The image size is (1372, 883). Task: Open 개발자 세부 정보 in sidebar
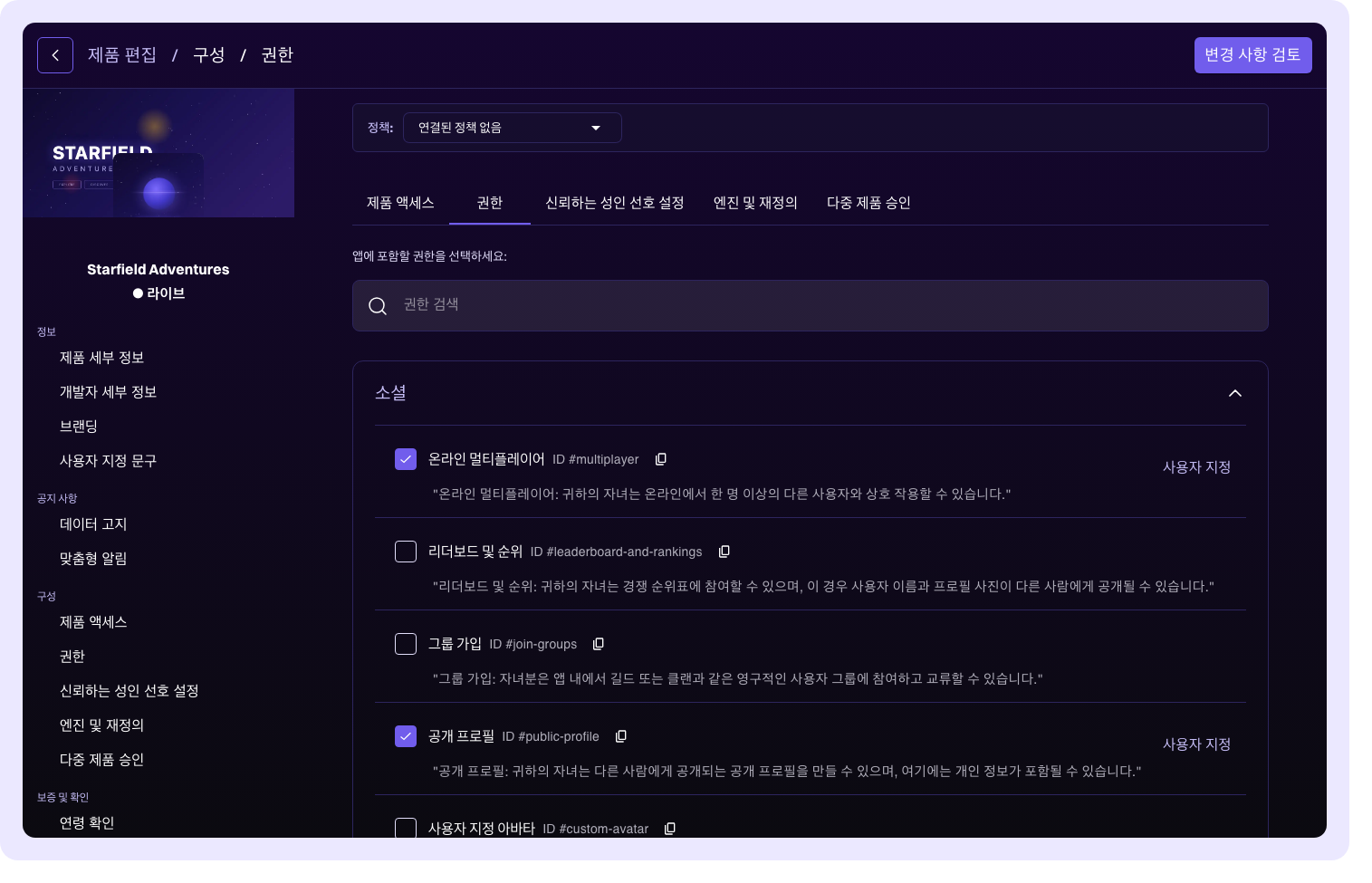click(109, 392)
